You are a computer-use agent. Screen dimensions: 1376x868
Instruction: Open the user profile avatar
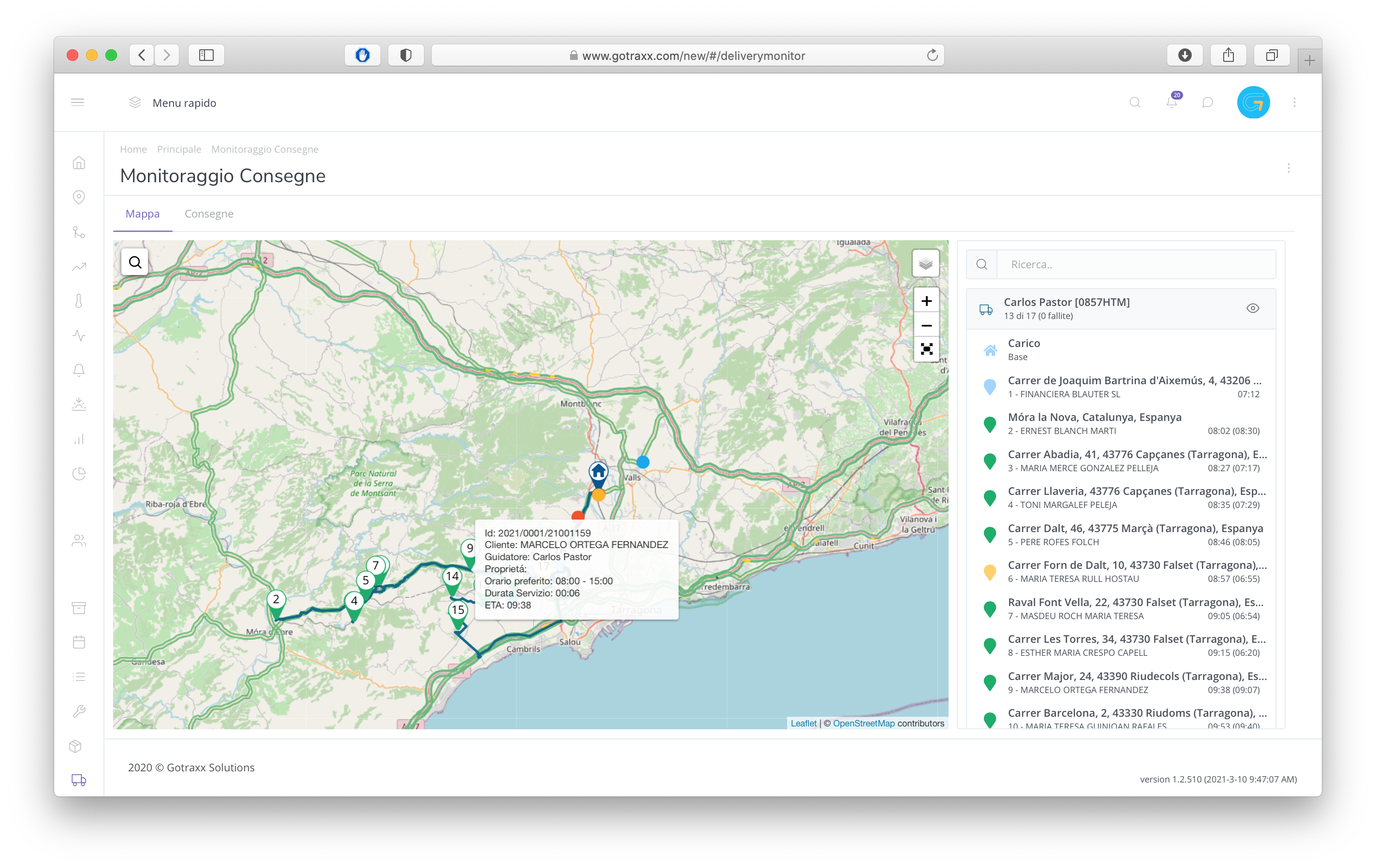pyautogui.click(x=1253, y=102)
